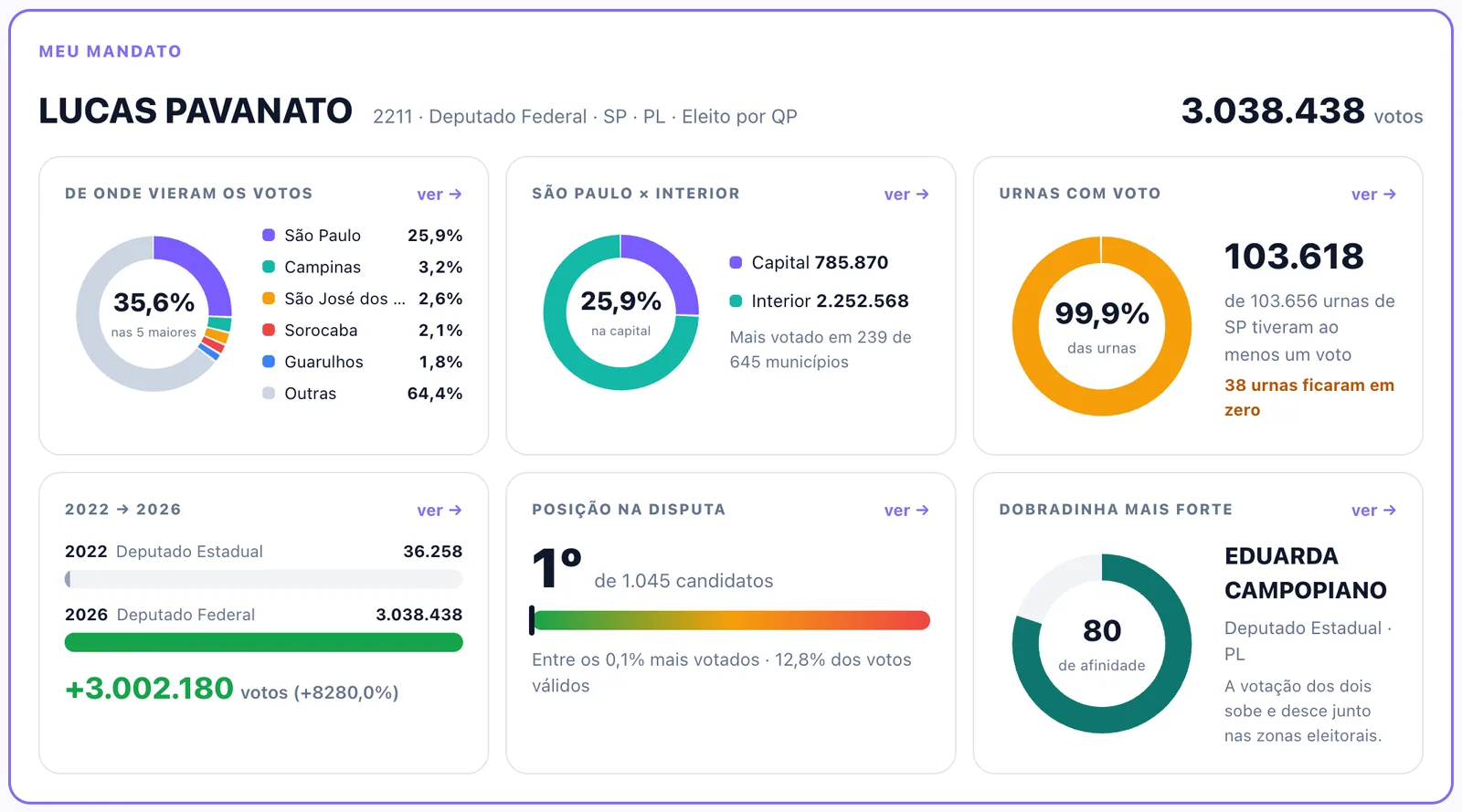This screenshot has height=812, width=1462.
Task: Click the Sorocaba legend row label
Action: pyautogui.click(x=321, y=330)
